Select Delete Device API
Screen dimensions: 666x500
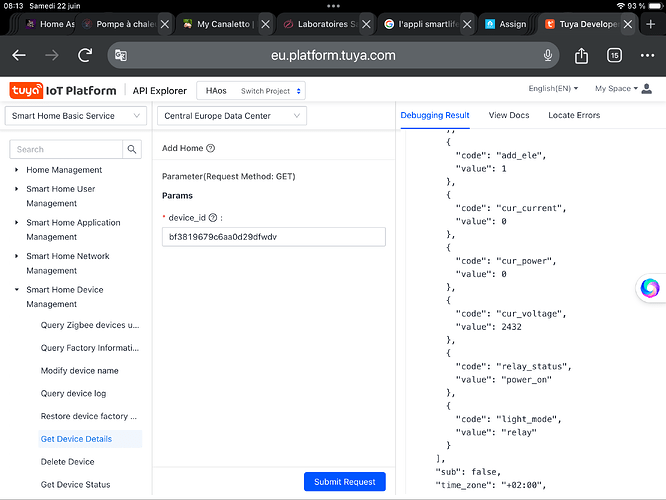click(x=67, y=462)
